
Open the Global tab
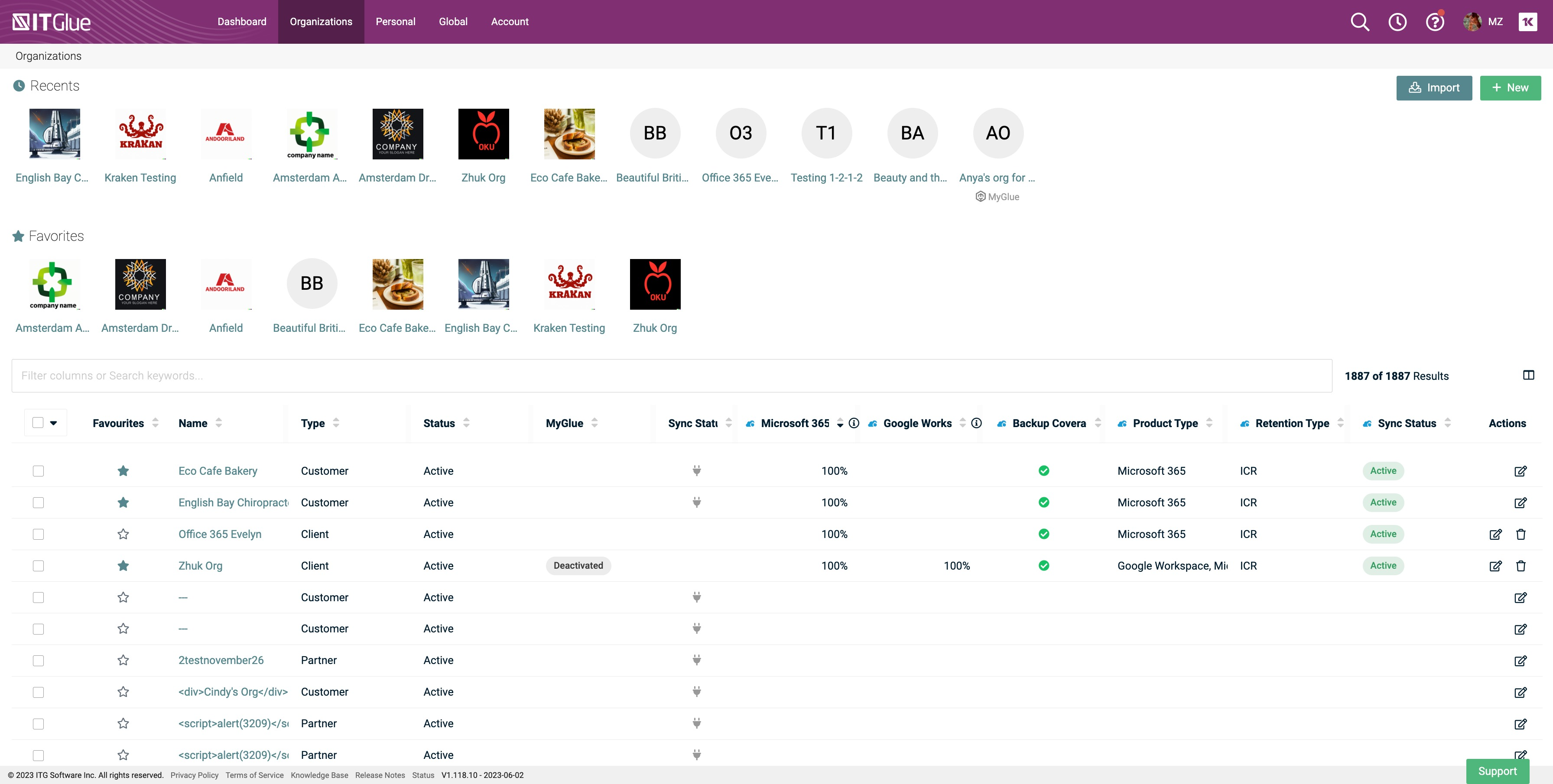click(453, 22)
